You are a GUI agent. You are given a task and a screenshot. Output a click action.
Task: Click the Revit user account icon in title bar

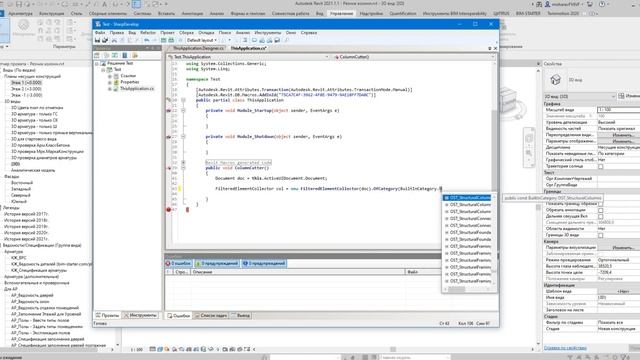[547, 4]
